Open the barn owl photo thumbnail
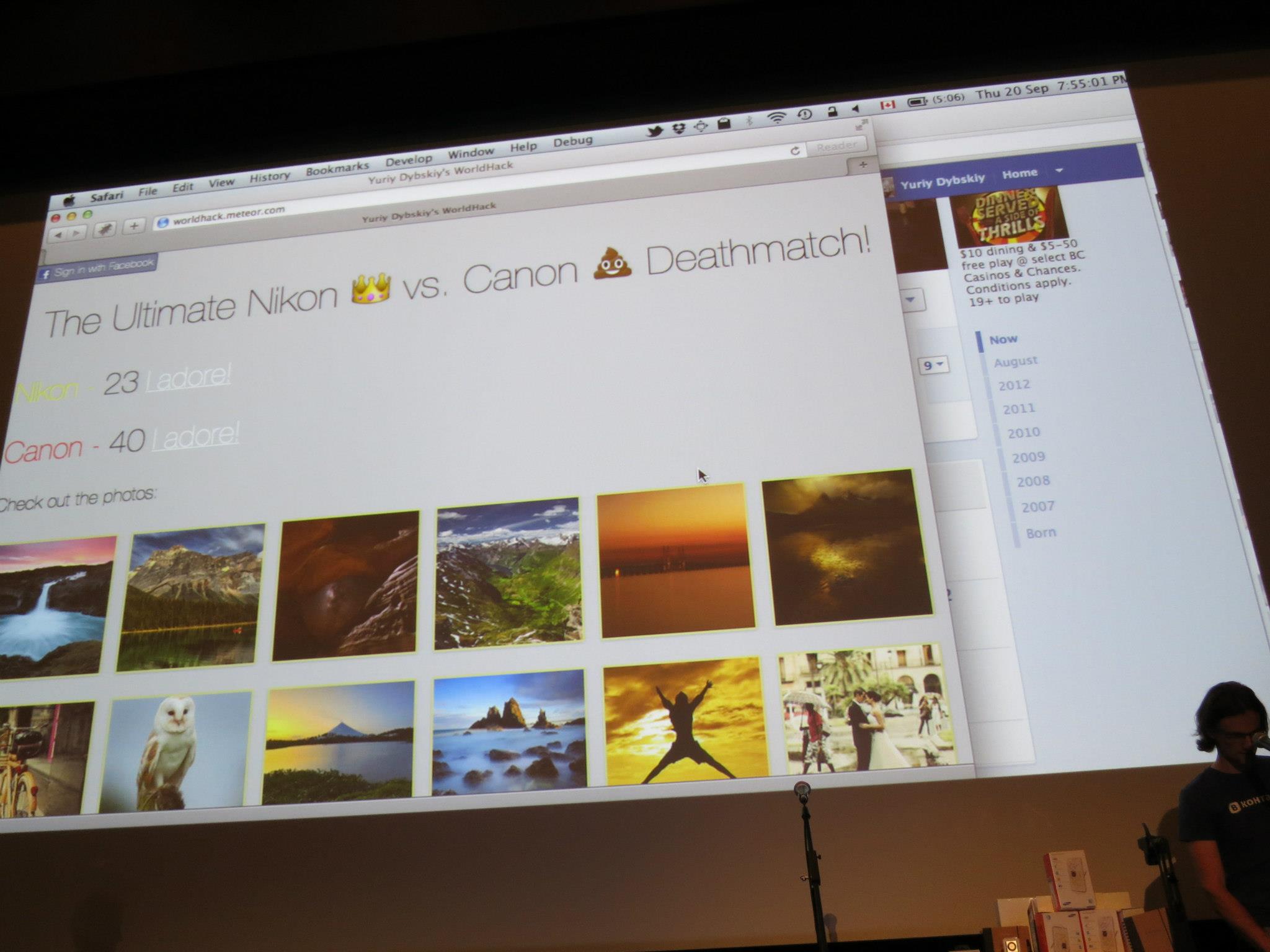The width and height of the screenshot is (1270, 952). 175,752
